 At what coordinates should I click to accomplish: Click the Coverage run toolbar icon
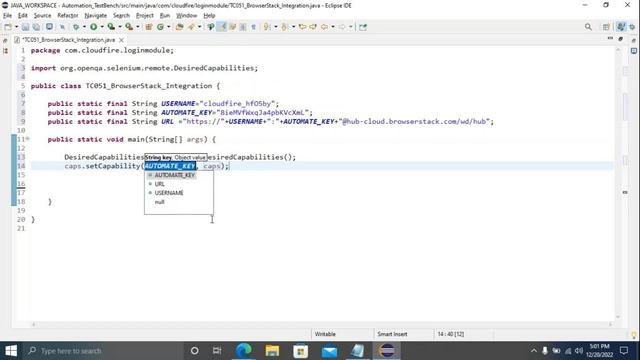tap(111, 27)
